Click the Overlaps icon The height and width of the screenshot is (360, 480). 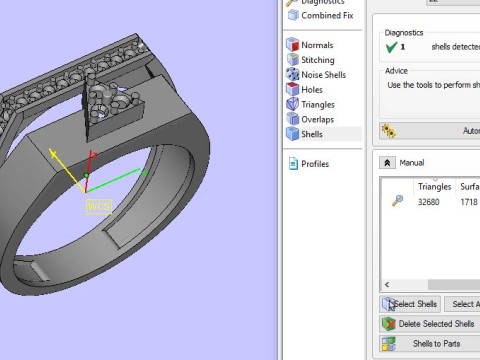[x=293, y=119]
